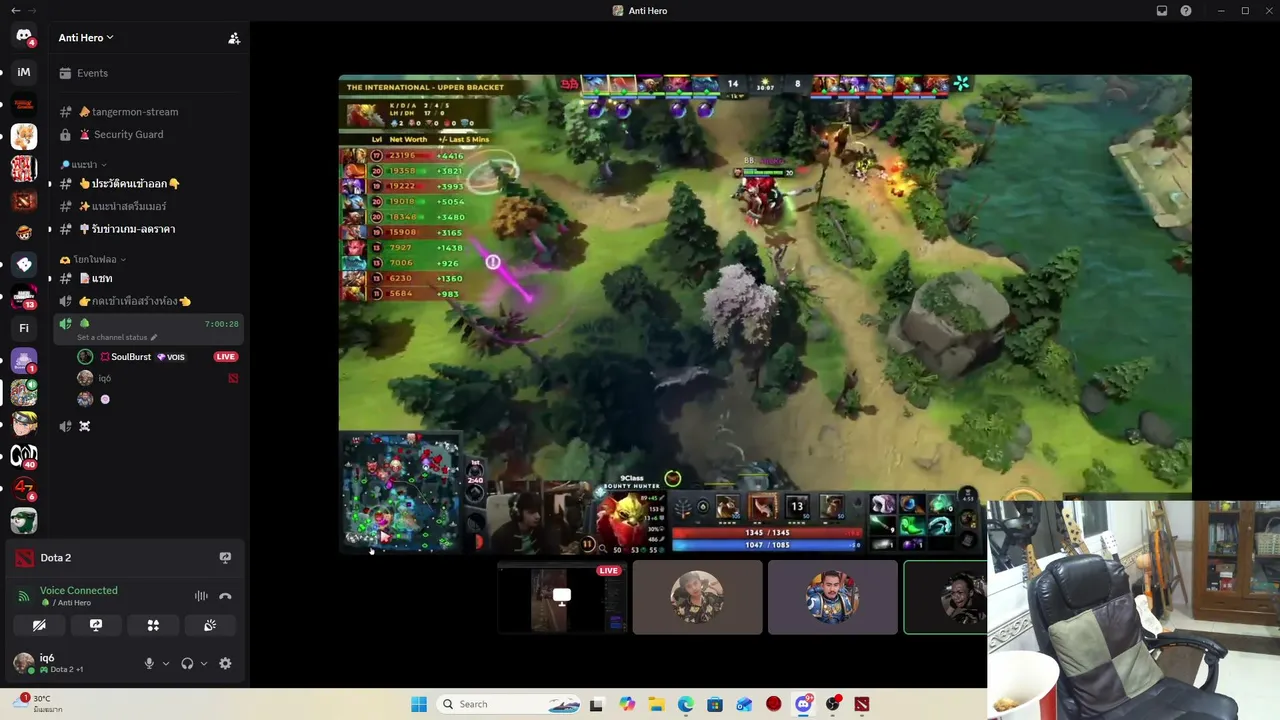Open the แชท text channel

point(148,279)
